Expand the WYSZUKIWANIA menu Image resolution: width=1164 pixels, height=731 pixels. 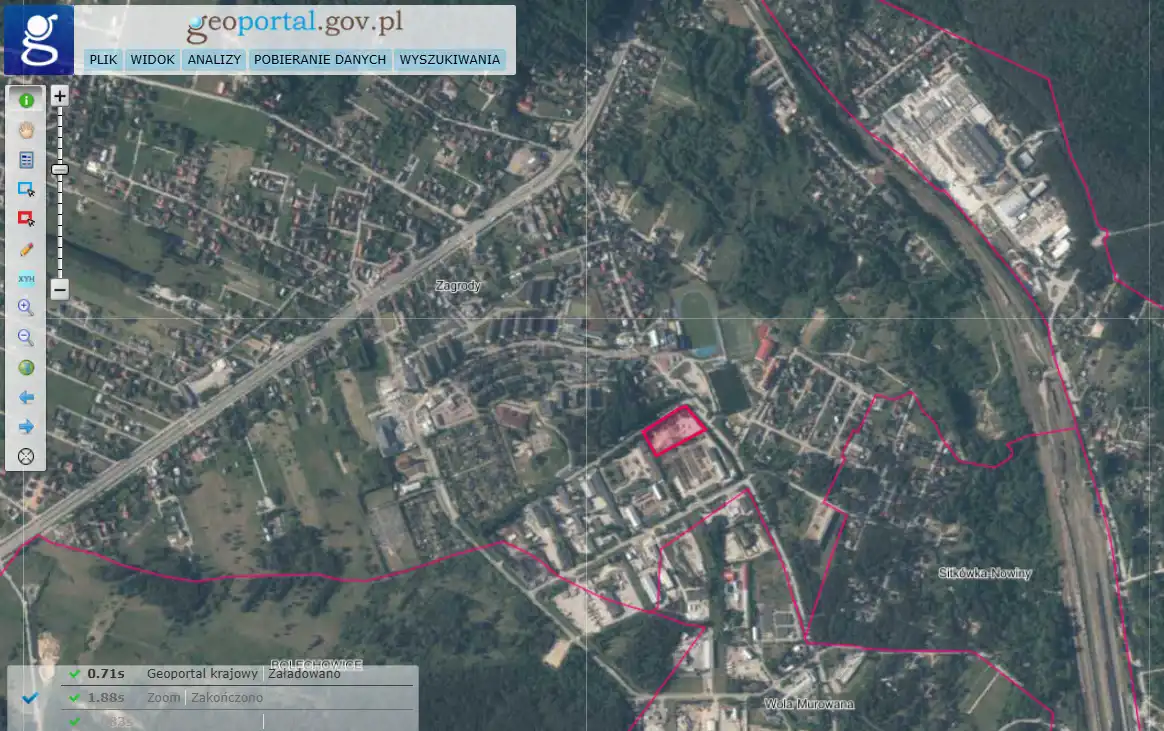tap(449, 60)
